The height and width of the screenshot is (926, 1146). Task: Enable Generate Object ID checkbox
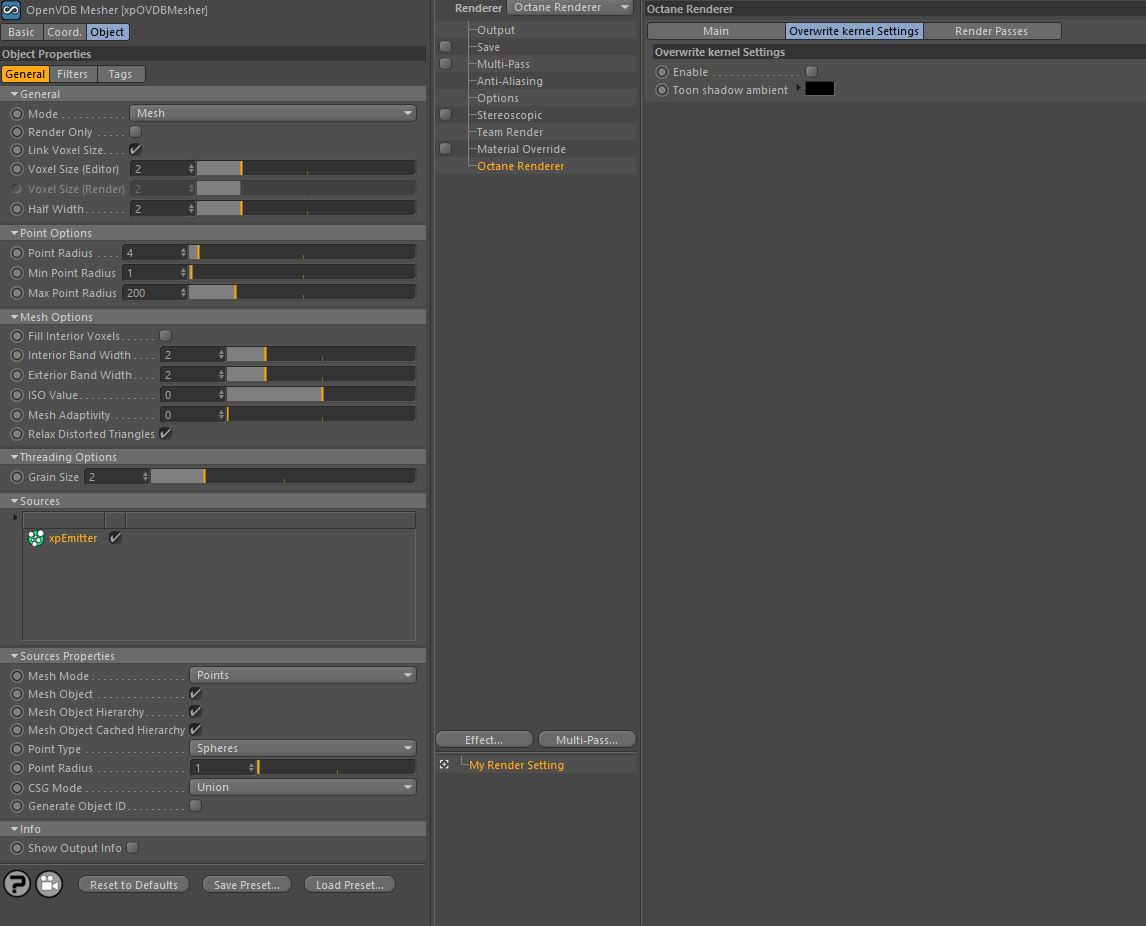[x=195, y=805]
